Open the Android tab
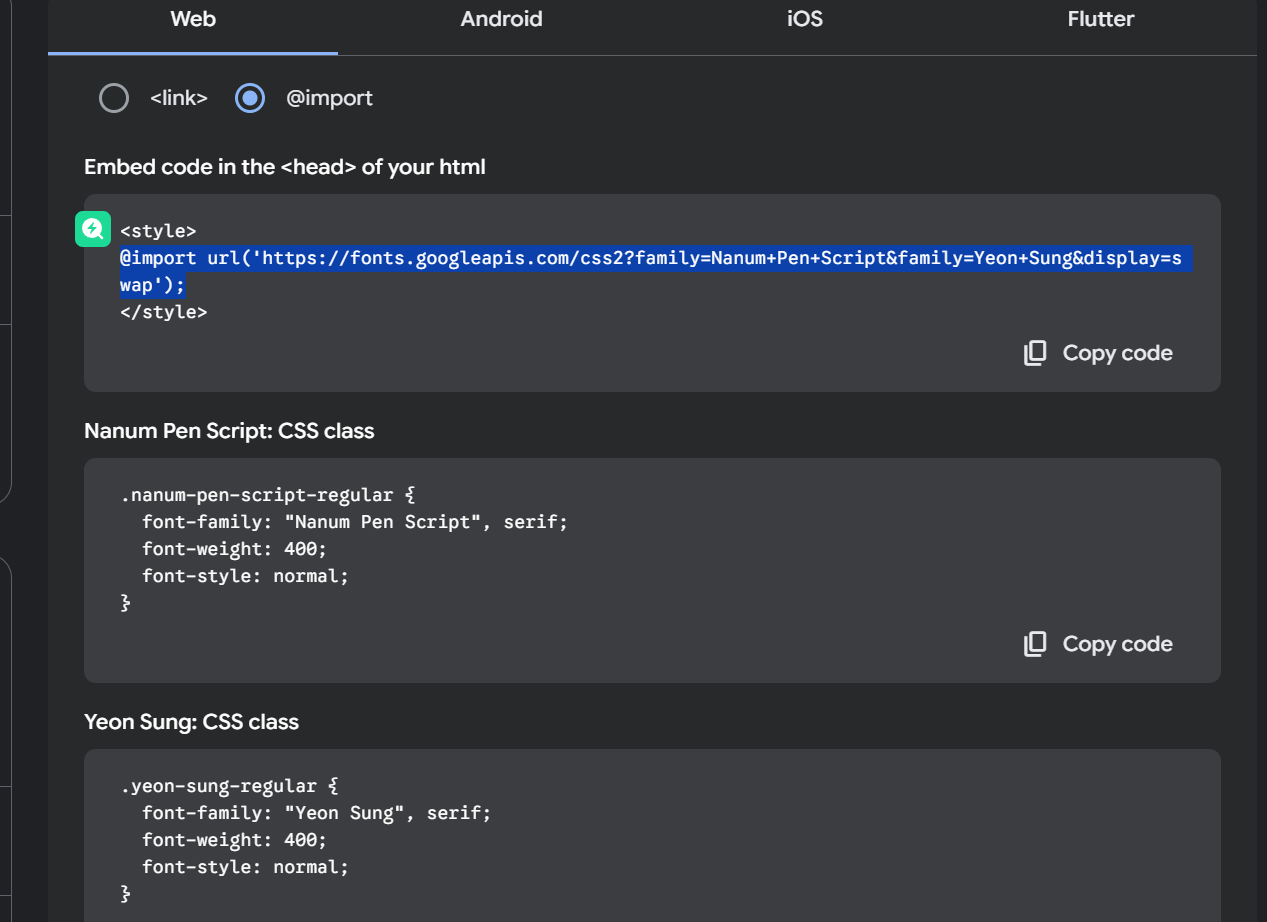 point(501,19)
